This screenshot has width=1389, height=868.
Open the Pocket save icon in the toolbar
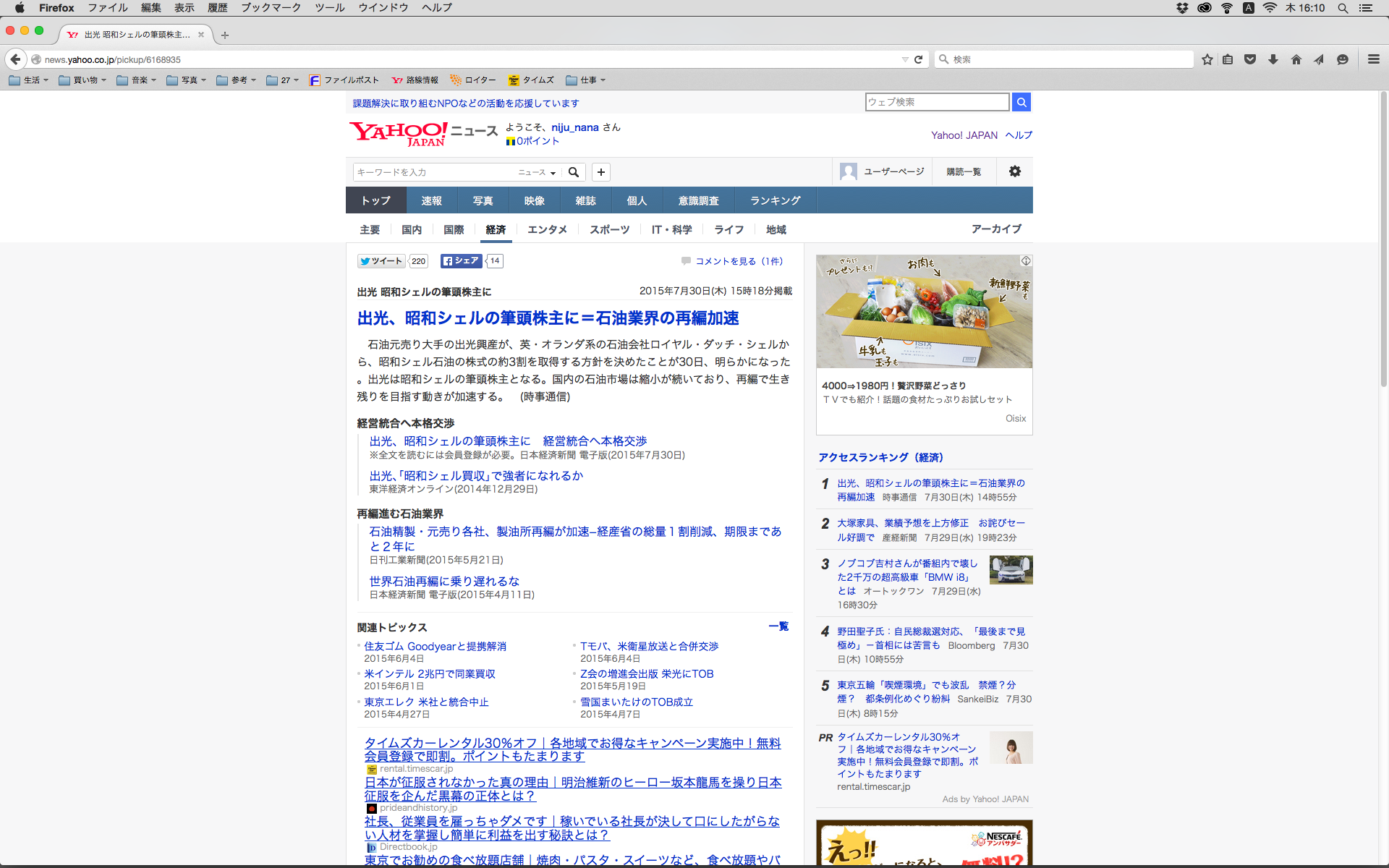(1250, 59)
